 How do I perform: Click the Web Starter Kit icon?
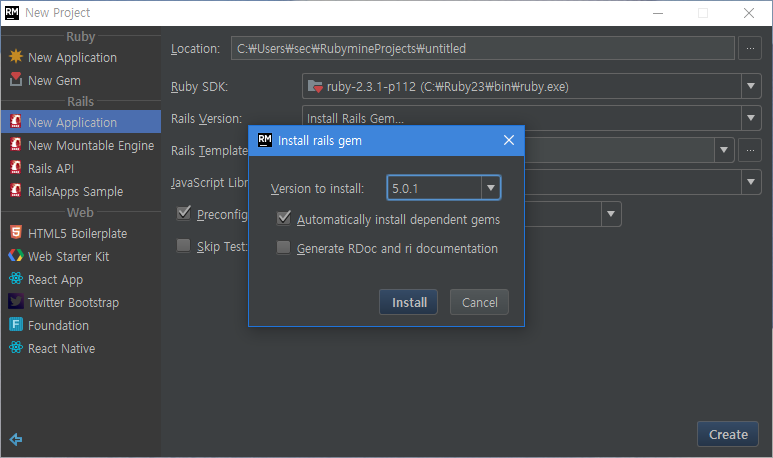16,255
